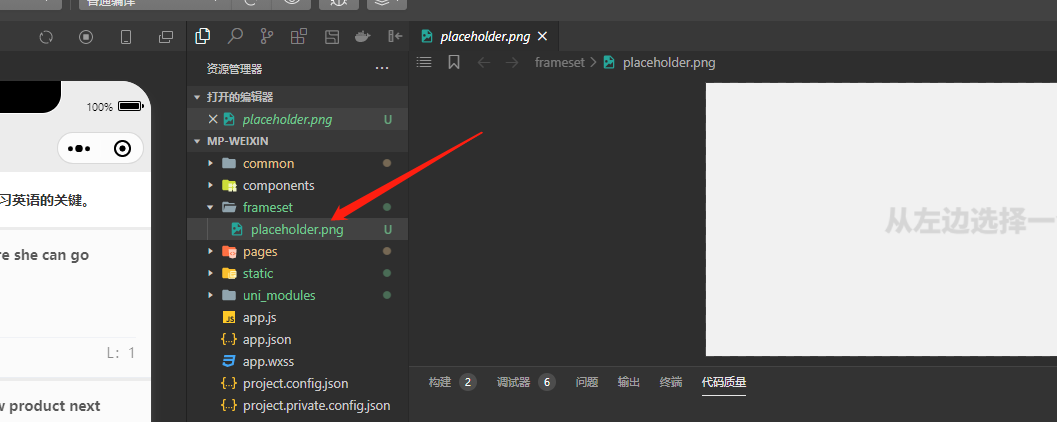Select placeholder.png inside frameset folder
1057x422 pixels.
(297, 229)
